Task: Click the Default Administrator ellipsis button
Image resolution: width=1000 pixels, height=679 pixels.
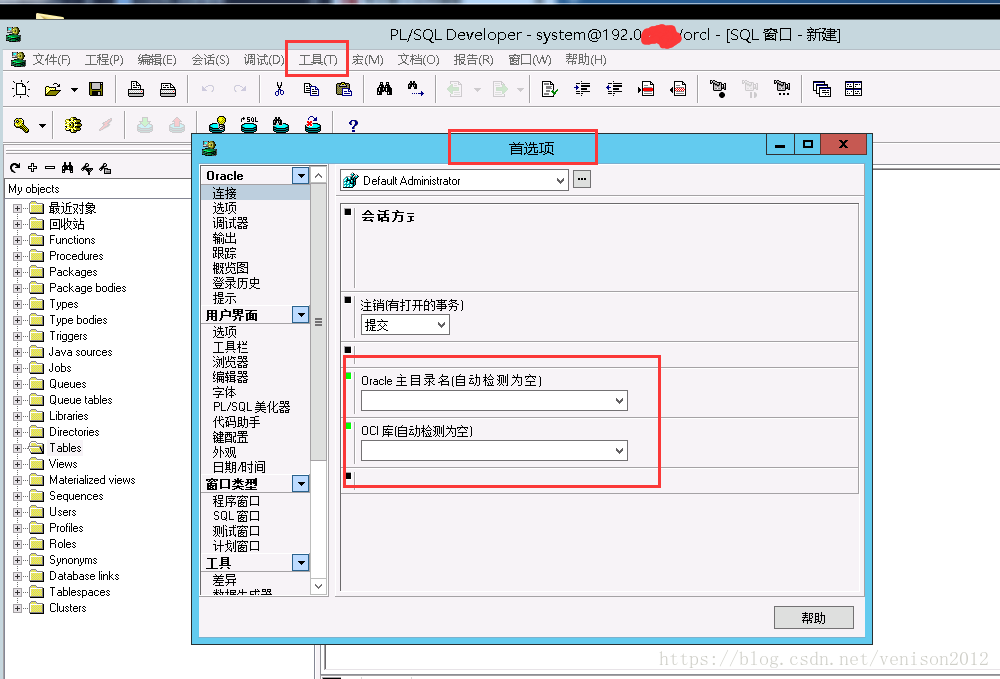Action: (x=582, y=179)
